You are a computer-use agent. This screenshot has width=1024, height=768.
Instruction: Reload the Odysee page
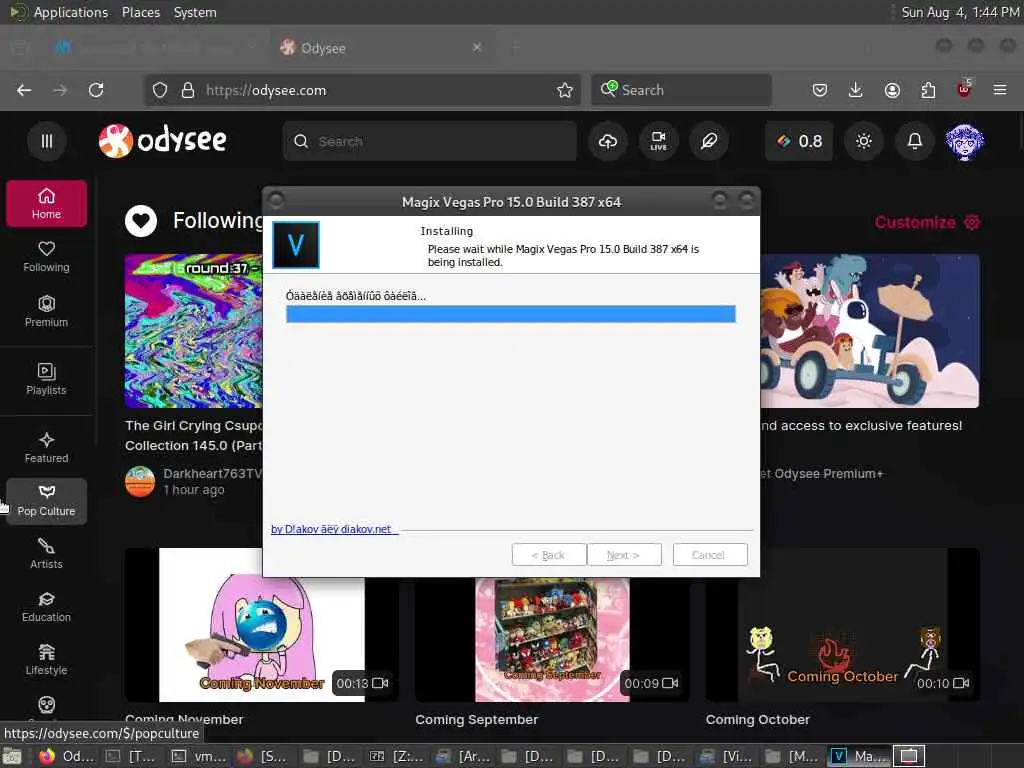click(96, 90)
